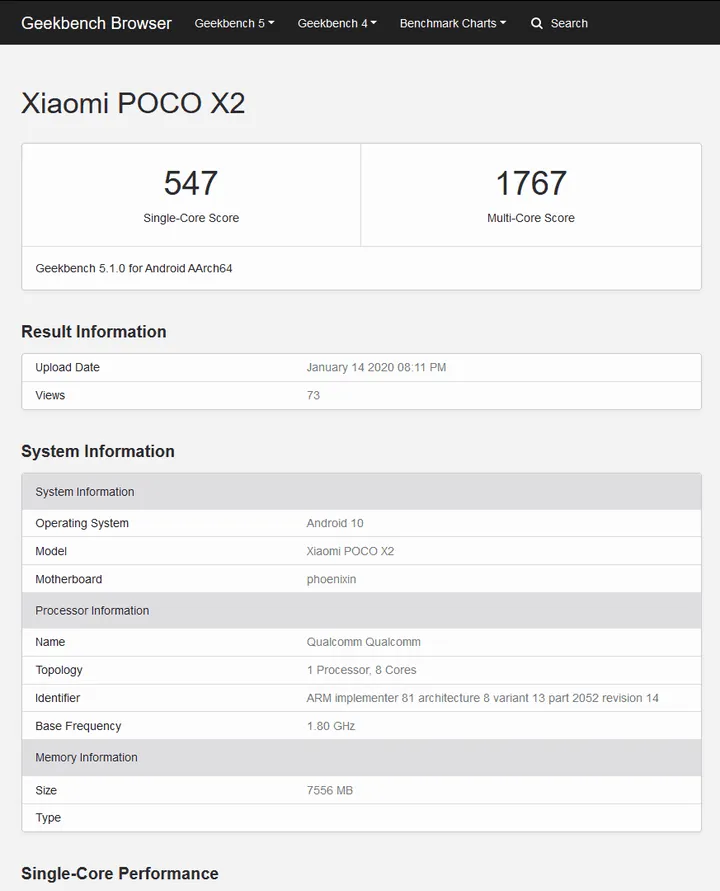
Task: Click the ARM implementer identifier value
Action: (482, 698)
